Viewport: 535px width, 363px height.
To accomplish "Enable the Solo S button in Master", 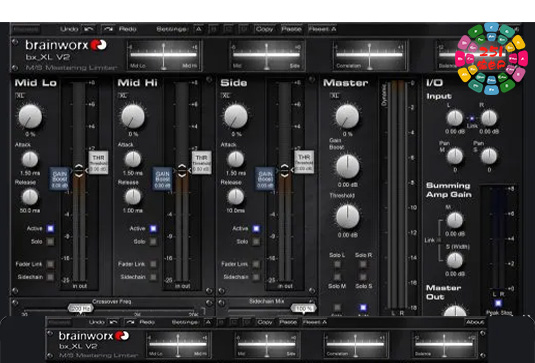I will coord(363,277).
